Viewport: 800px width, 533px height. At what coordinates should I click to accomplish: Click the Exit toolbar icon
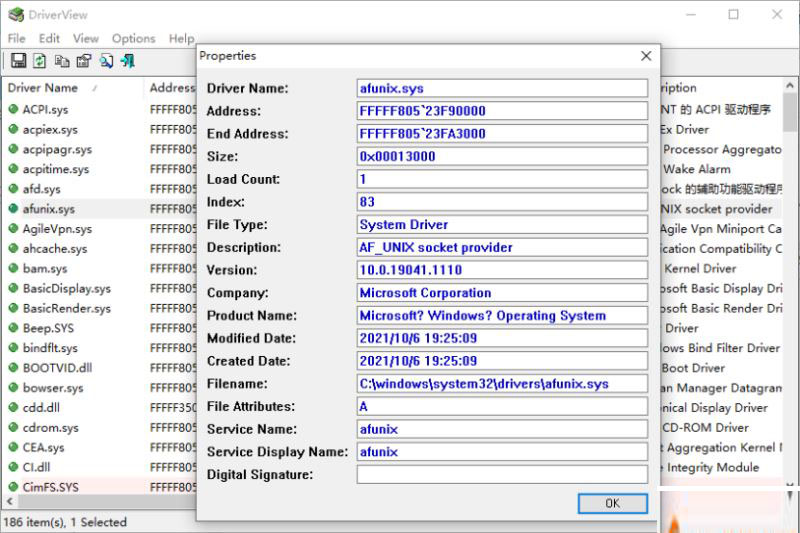128,61
